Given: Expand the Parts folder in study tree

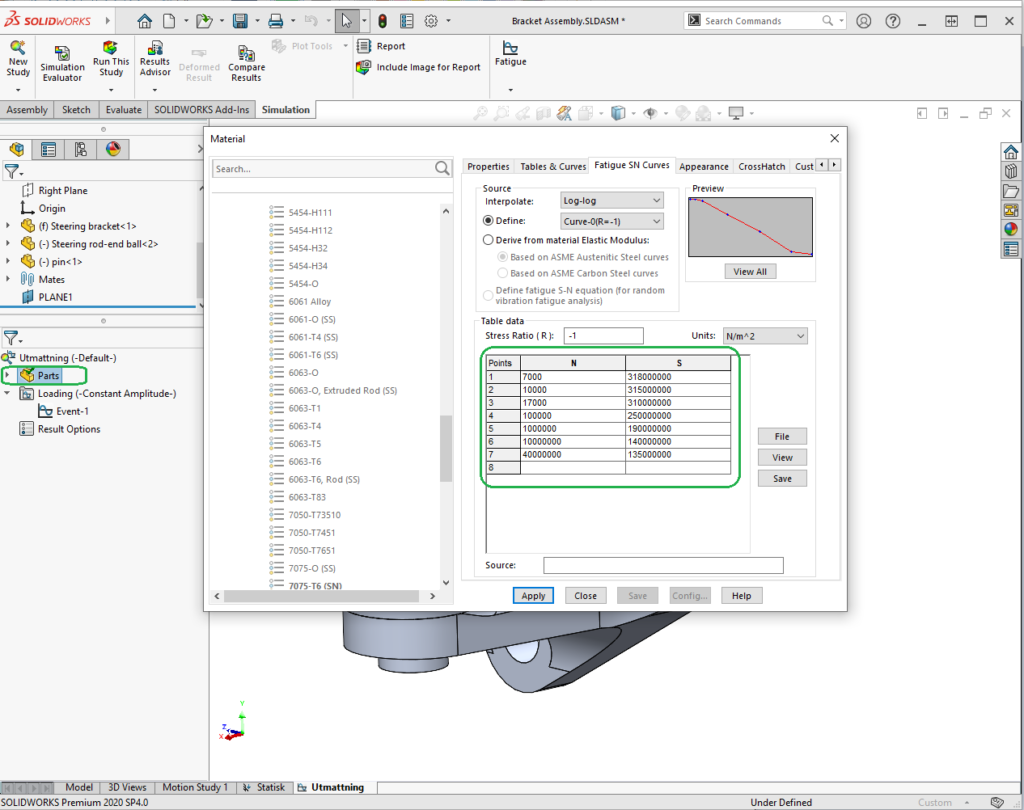Looking at the screenshot, I should tap(9, 376).
